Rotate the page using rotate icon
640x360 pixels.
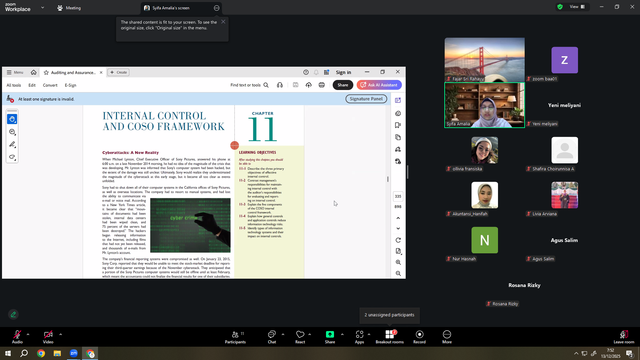[x=398, y=240]
